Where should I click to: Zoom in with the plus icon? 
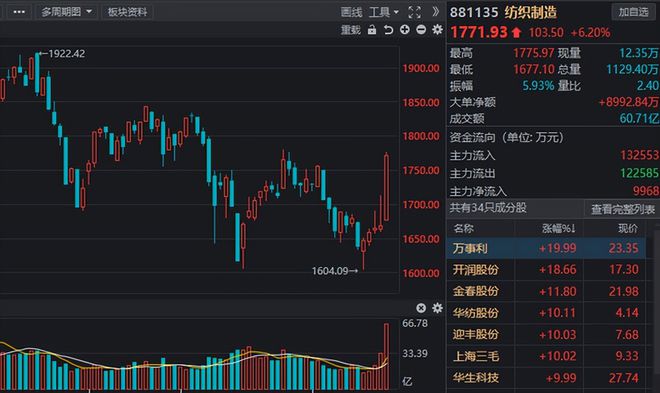[405, 29]
